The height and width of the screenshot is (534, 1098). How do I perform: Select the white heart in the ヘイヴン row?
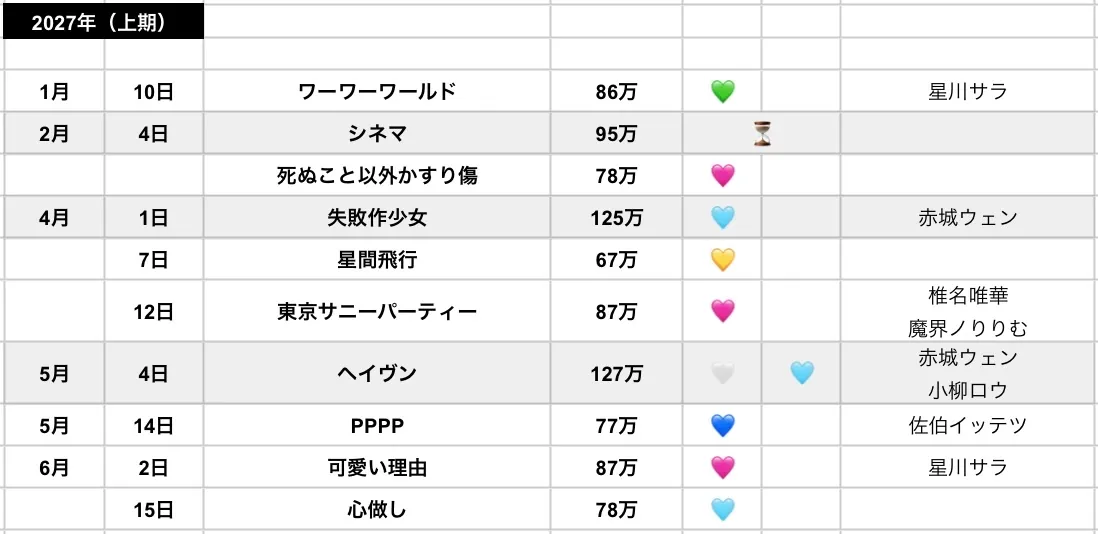pos(722,374)
